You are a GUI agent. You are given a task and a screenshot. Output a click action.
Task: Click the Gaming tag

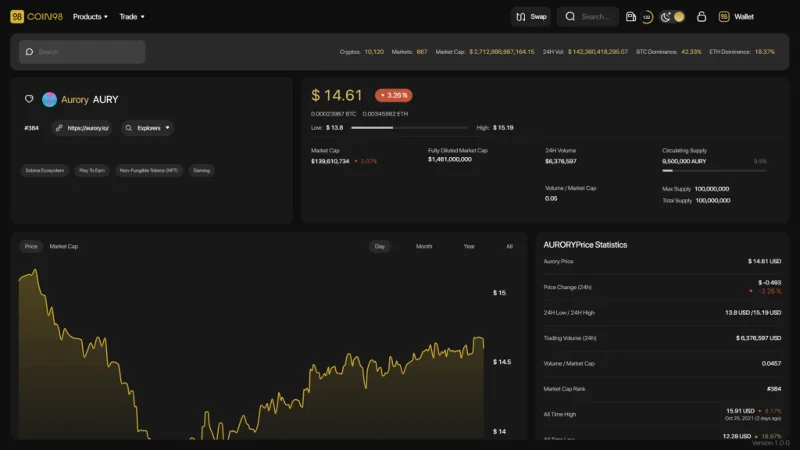(x=202, y=170)
